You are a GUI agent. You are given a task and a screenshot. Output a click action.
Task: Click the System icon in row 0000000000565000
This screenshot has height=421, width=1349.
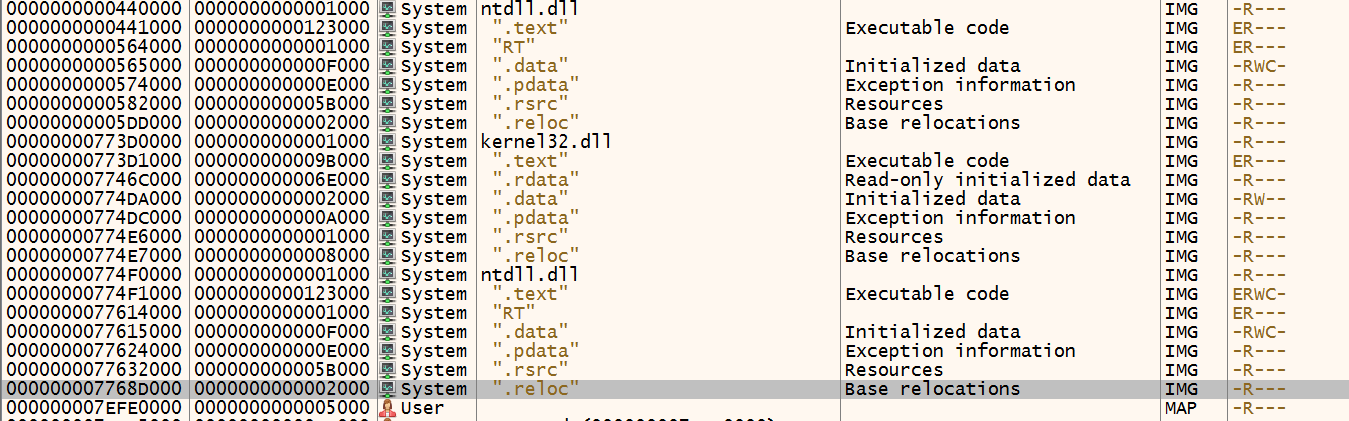tap(388, 66)
